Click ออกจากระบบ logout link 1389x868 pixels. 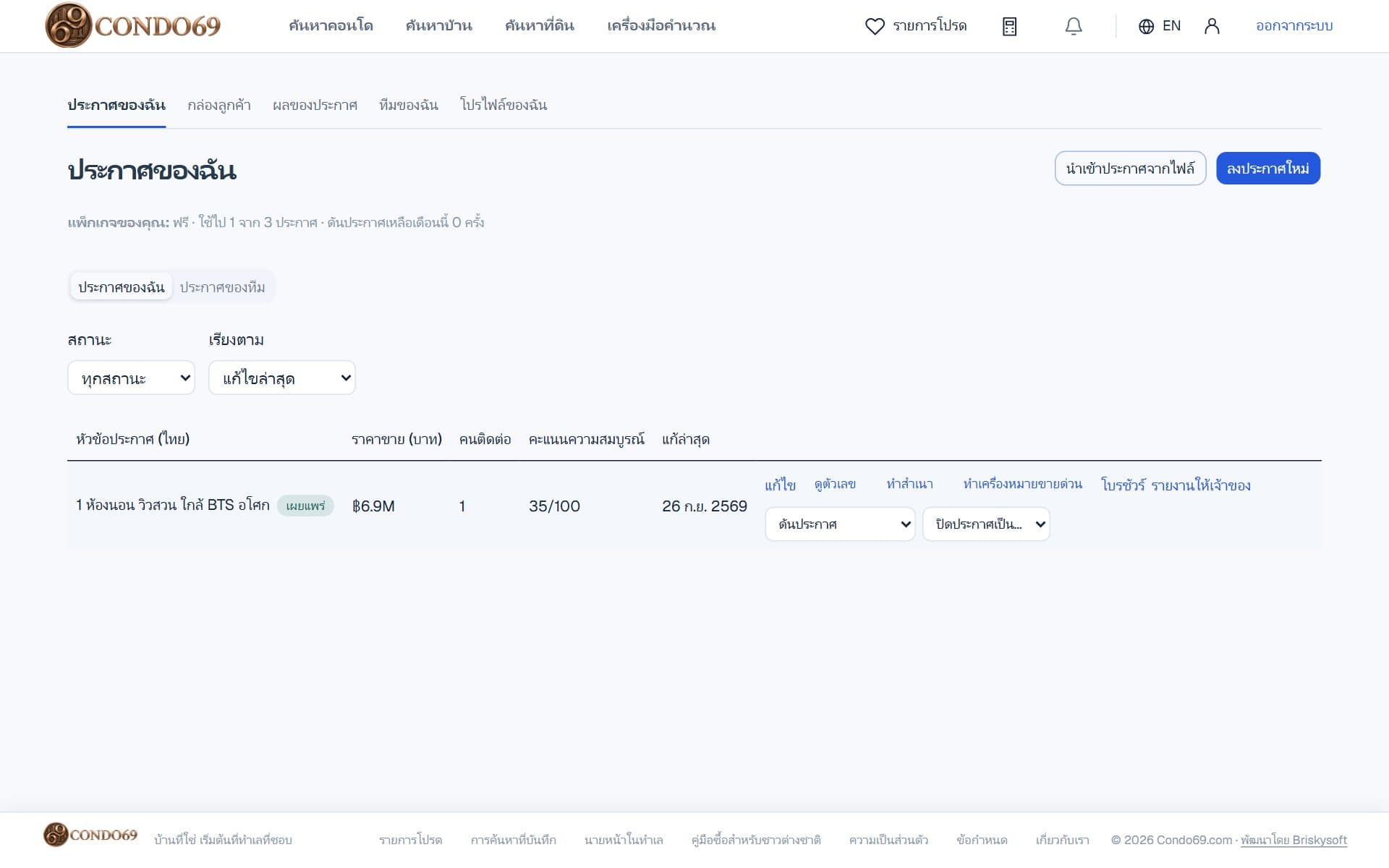pos(1294,26)
